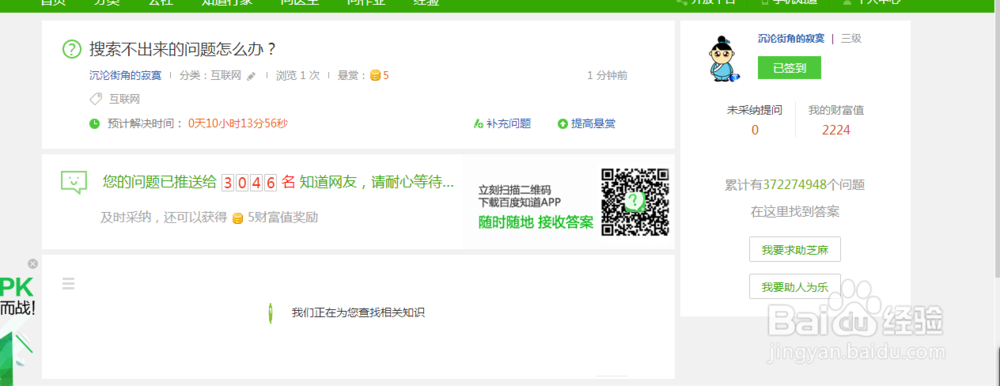Click the green clock icon before 预计解决时间
Image resolution: width=1000 pixels, height=386 pixels.
click(94, 123)
